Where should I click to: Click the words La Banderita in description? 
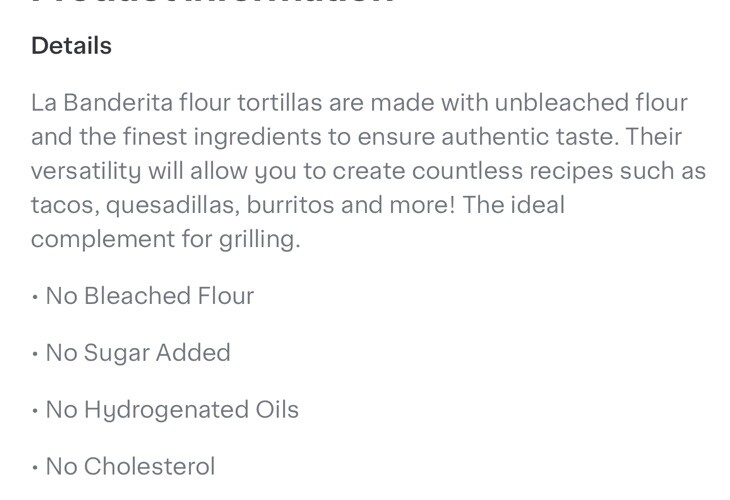101,103
